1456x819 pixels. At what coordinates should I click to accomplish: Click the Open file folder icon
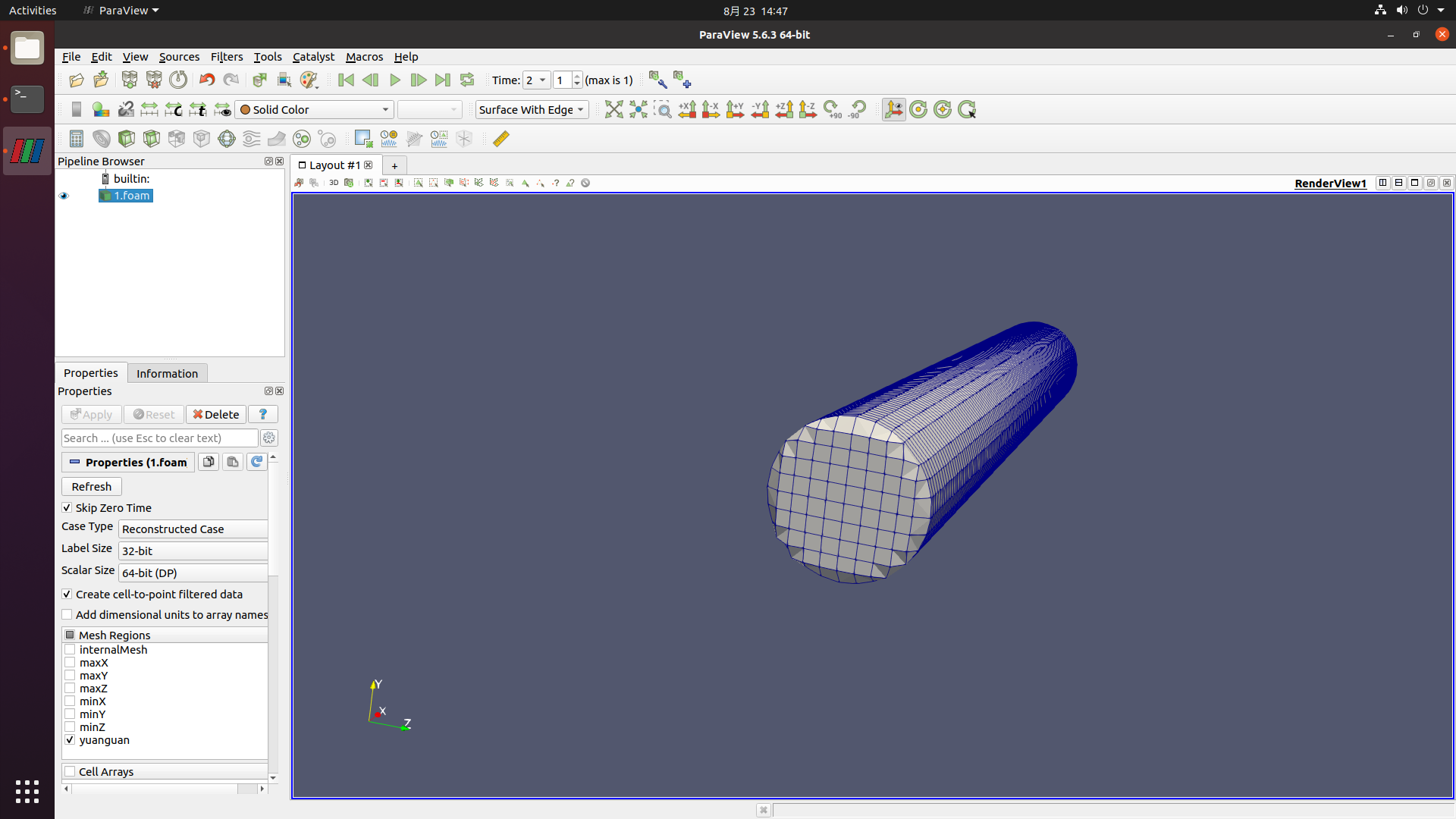pos(76,80)
